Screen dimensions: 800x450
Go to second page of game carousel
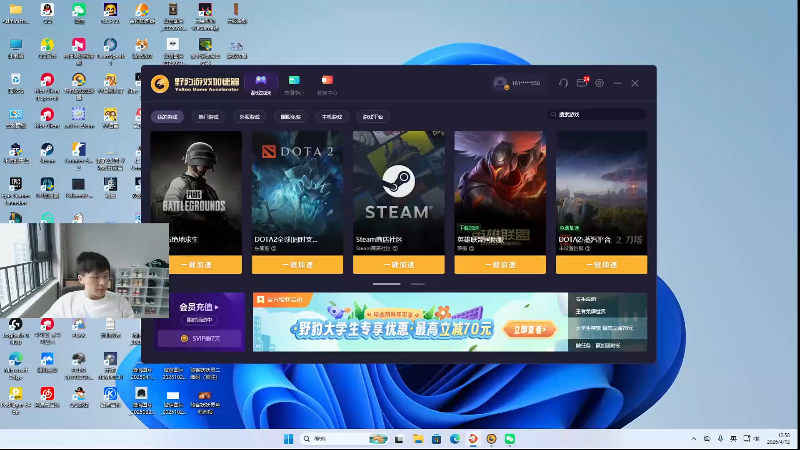pyautogui.click(x=418, y=284)
